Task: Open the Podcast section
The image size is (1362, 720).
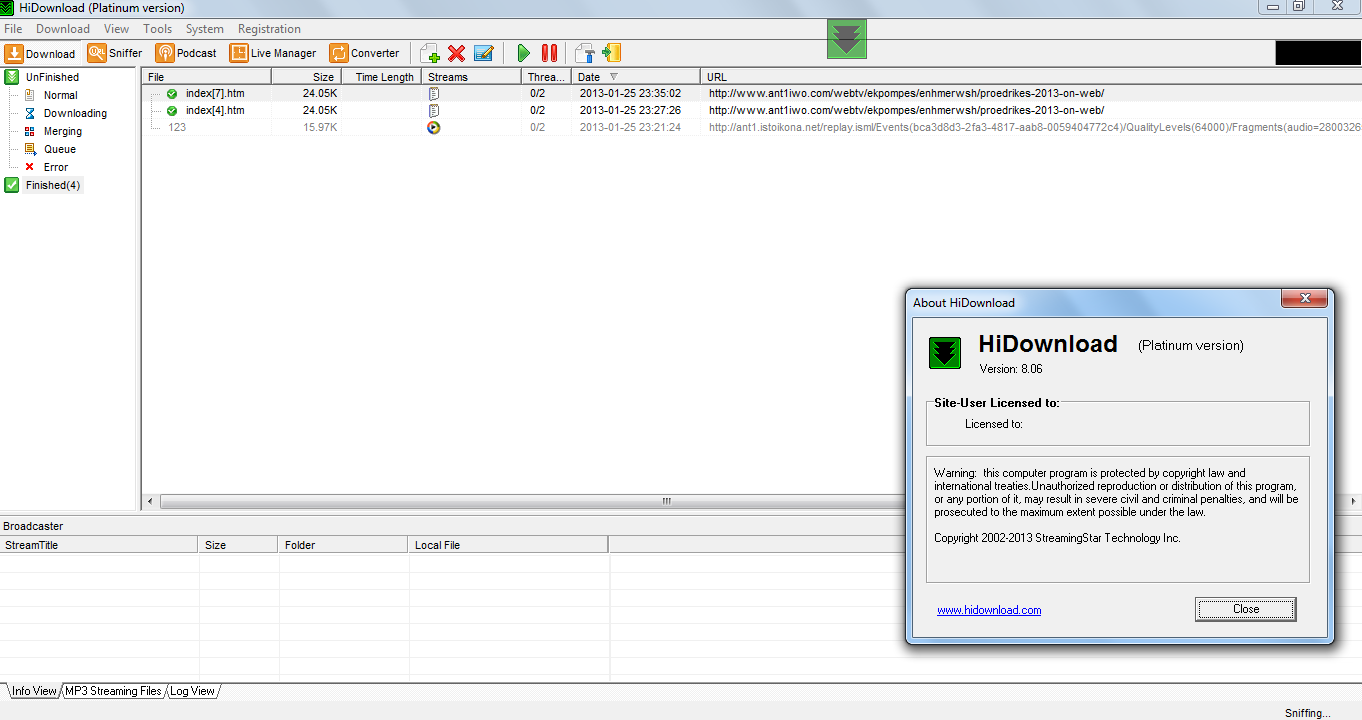Action: 186,53
